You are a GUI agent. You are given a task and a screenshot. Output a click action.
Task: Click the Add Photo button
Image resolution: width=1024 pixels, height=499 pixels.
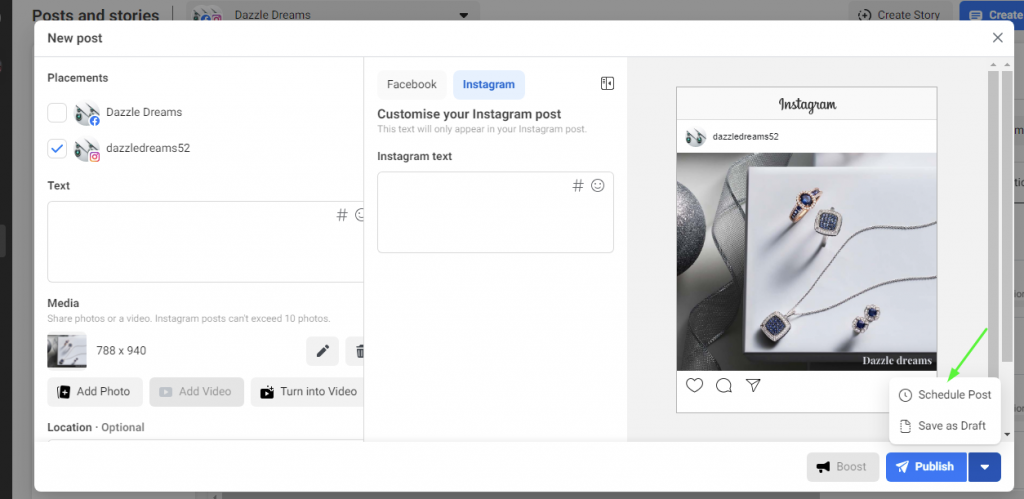click(95, 392)
